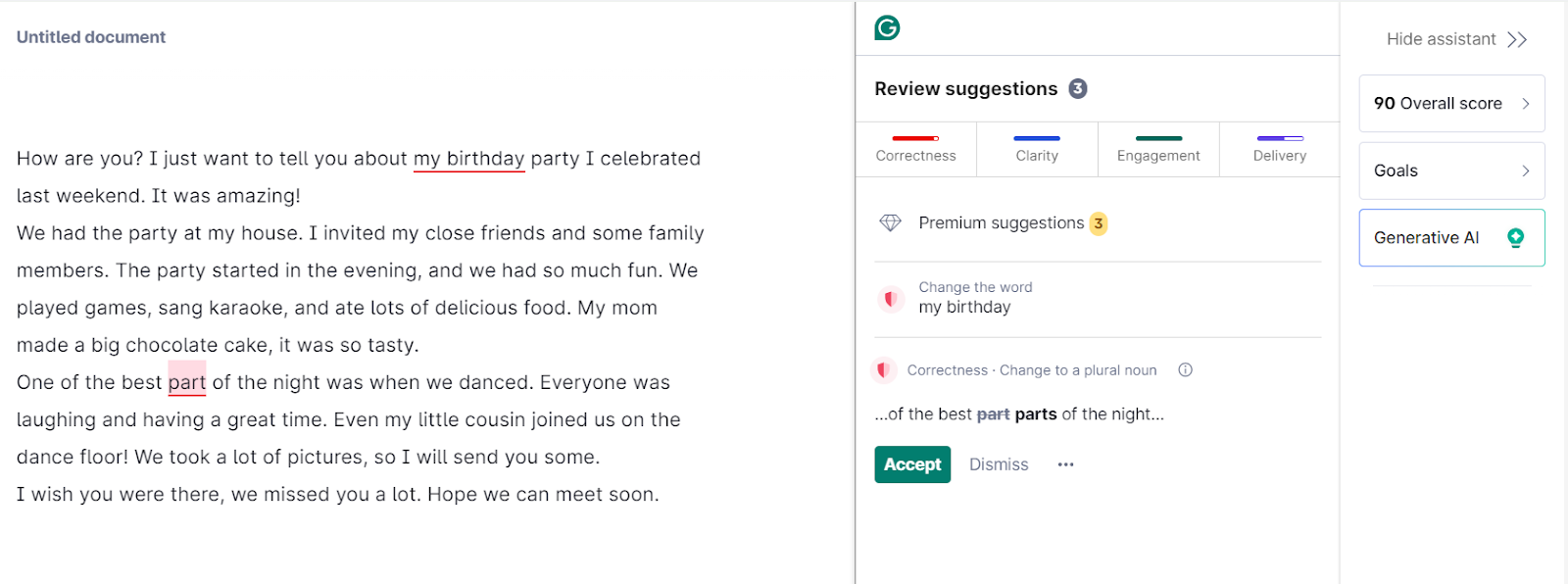Open the three-dots more options menu
The image size is (1568, 584).
(x=1065, y=464)
